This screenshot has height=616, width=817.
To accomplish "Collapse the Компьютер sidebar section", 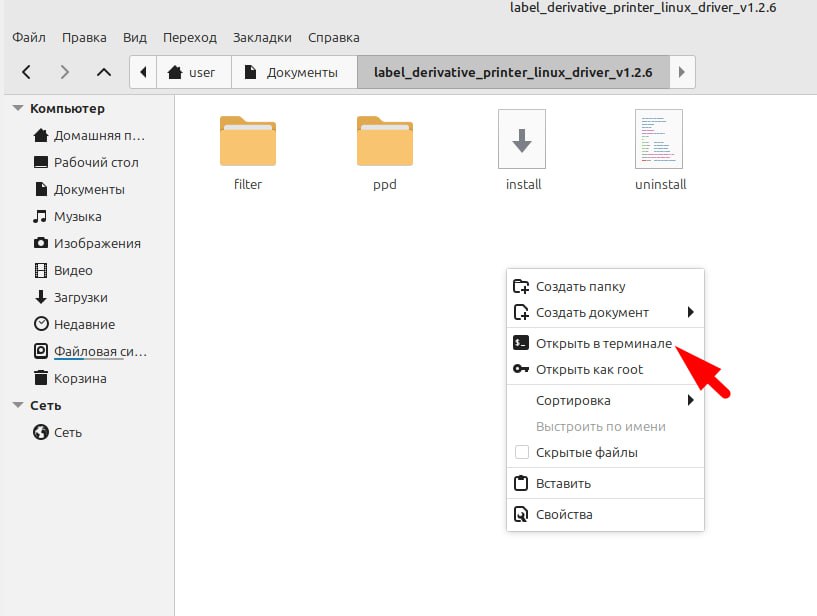I will 18,108.
